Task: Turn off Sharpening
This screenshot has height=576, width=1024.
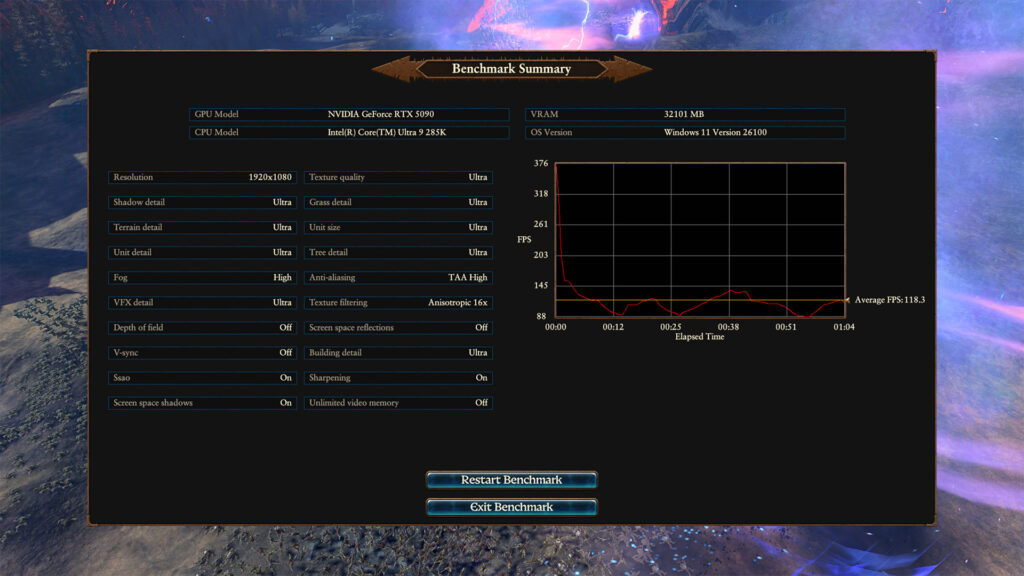Action: [399, 377]
